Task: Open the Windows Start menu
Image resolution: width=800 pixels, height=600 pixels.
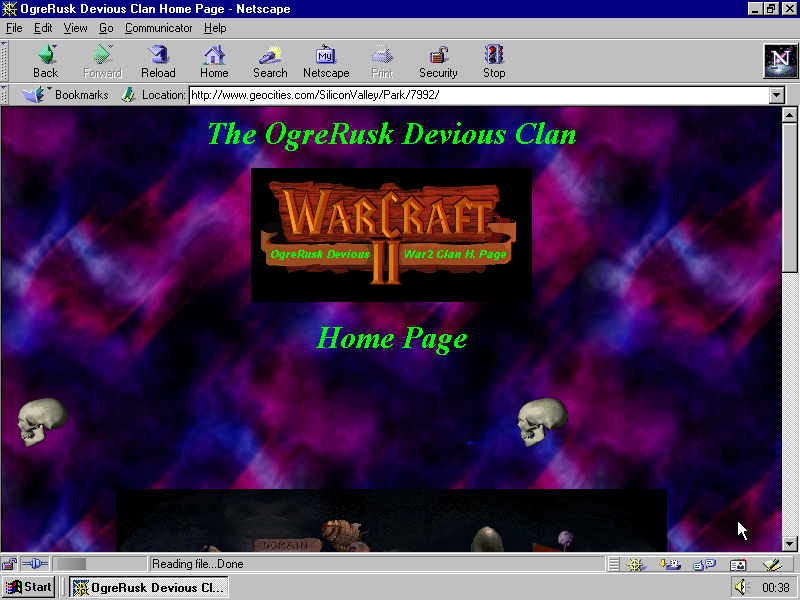Action: (29, 587)
